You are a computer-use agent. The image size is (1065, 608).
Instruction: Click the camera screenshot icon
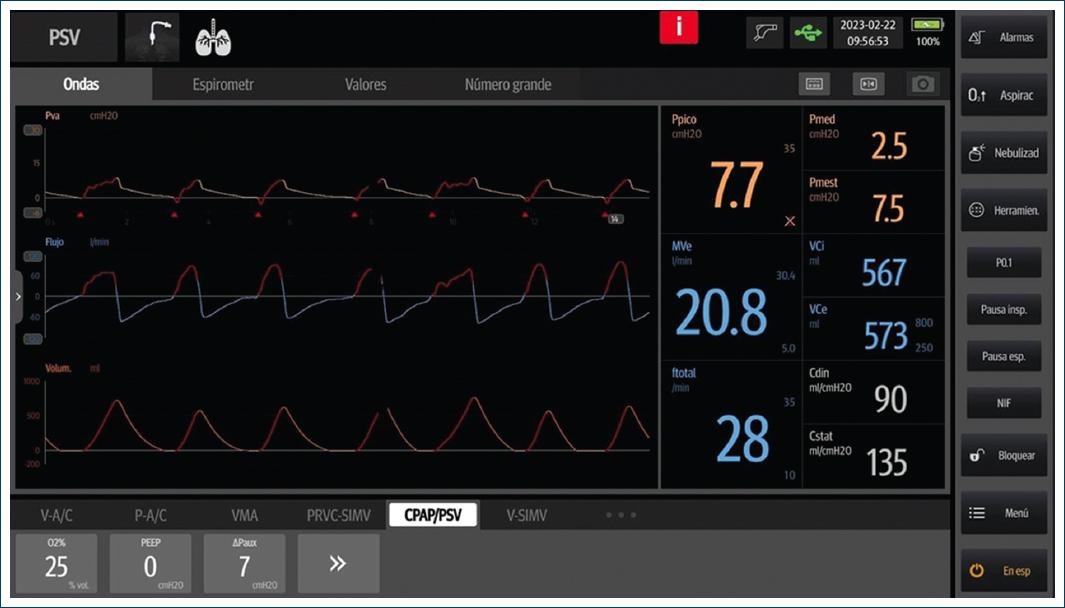922,85
